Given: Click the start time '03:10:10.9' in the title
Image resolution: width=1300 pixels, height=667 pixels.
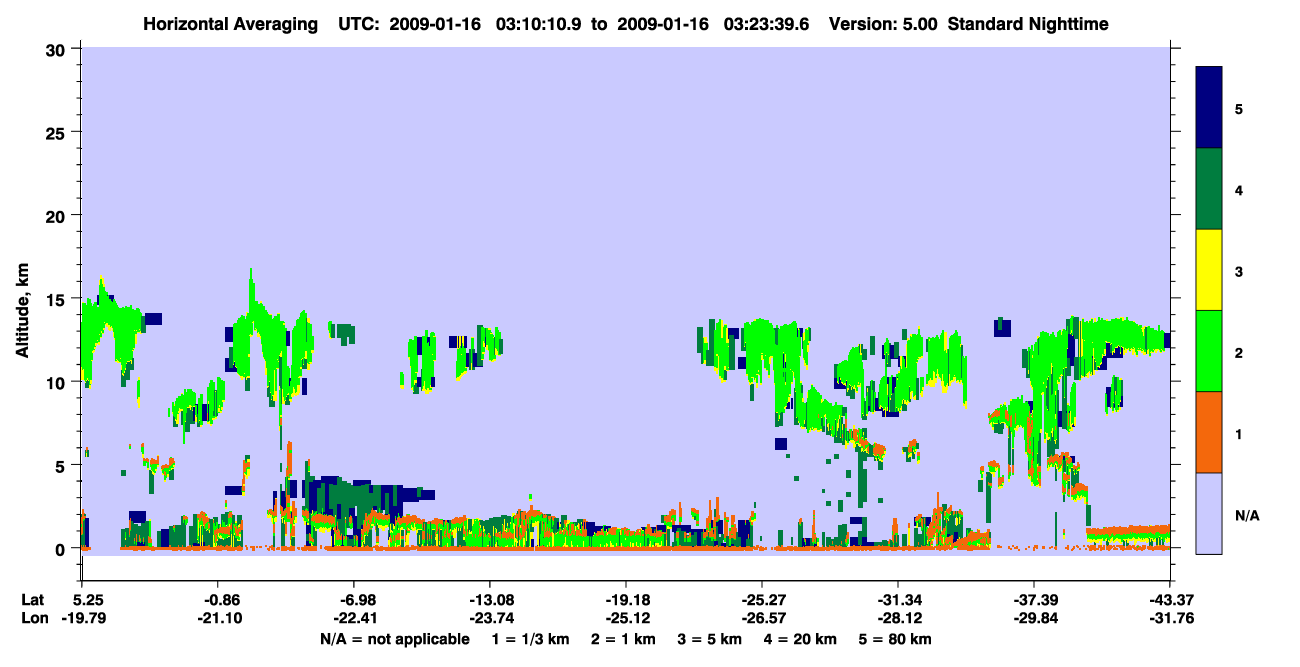Looking at the screenshot, I should click(x=539, y=24).
